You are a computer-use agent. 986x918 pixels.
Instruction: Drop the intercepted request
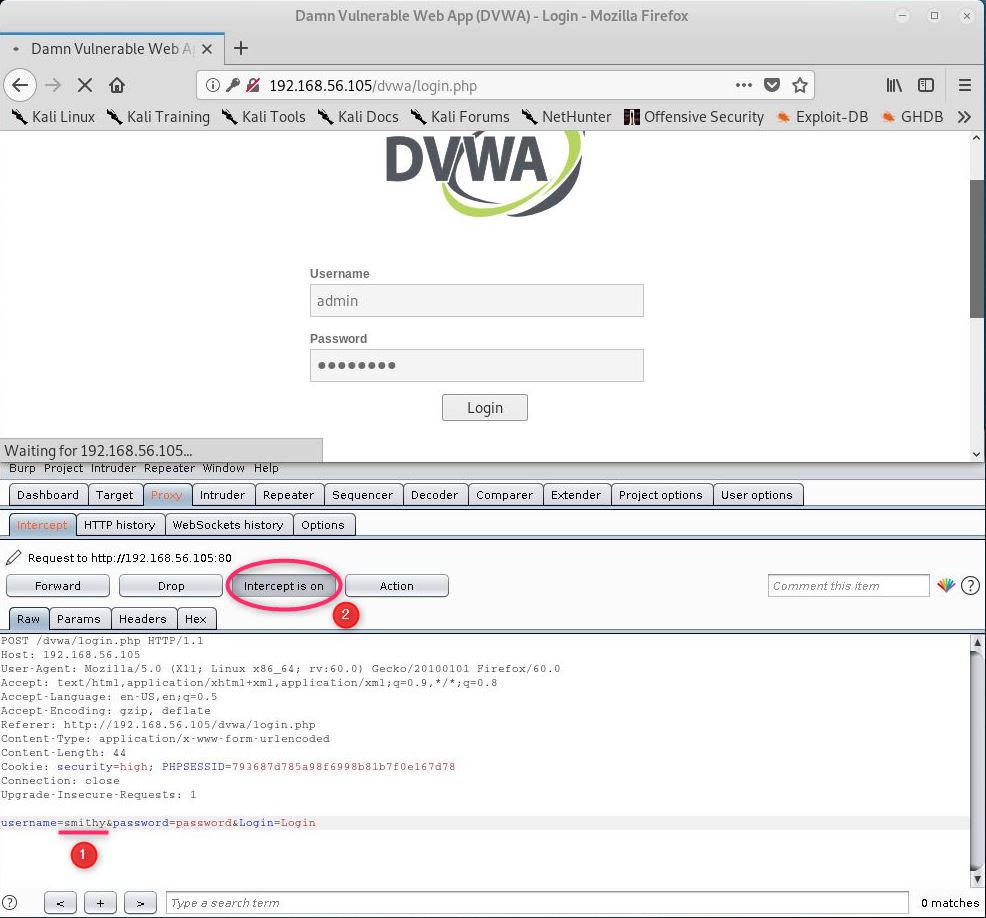171,585
